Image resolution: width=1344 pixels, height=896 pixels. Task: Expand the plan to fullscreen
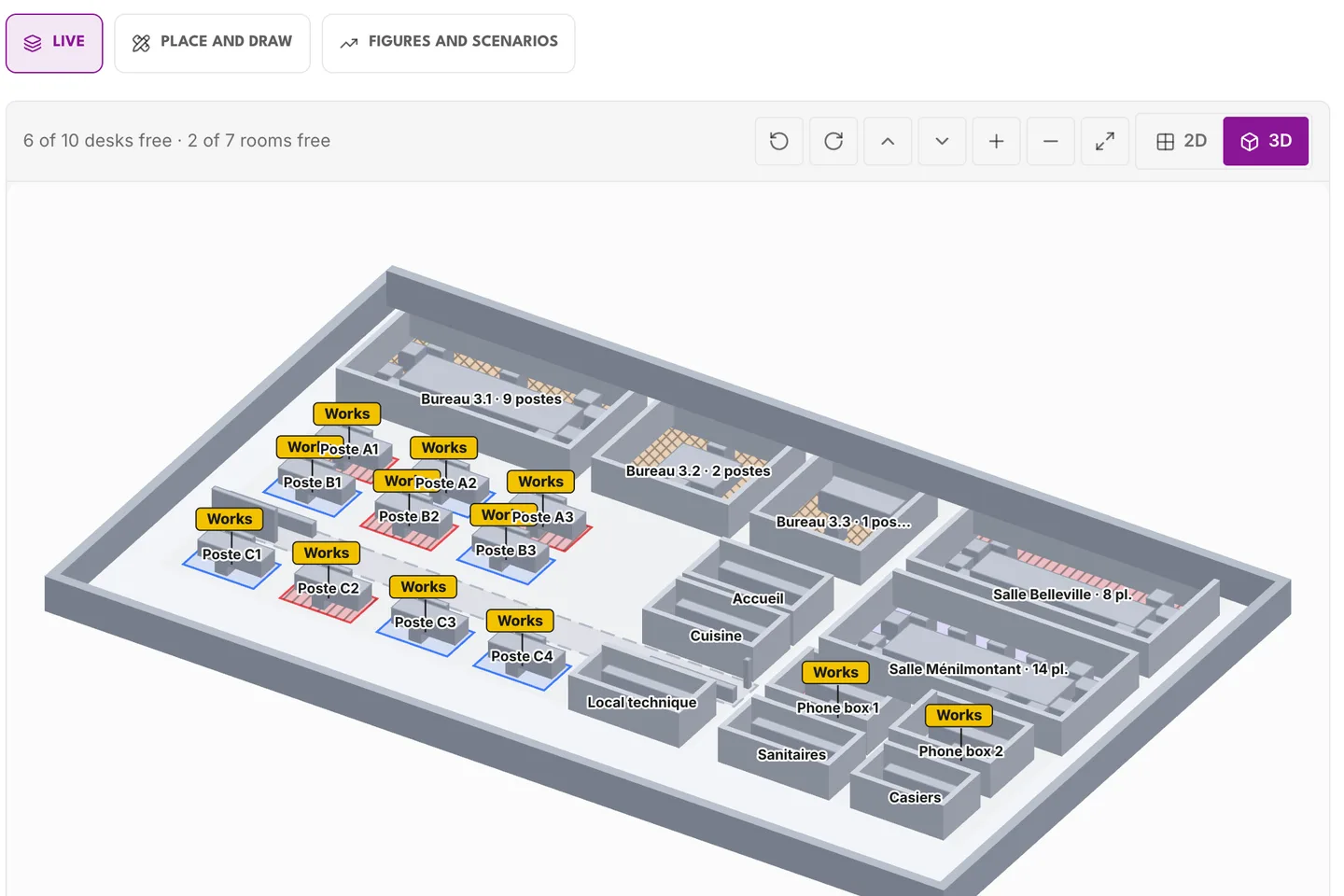[x=1104, y=141]
